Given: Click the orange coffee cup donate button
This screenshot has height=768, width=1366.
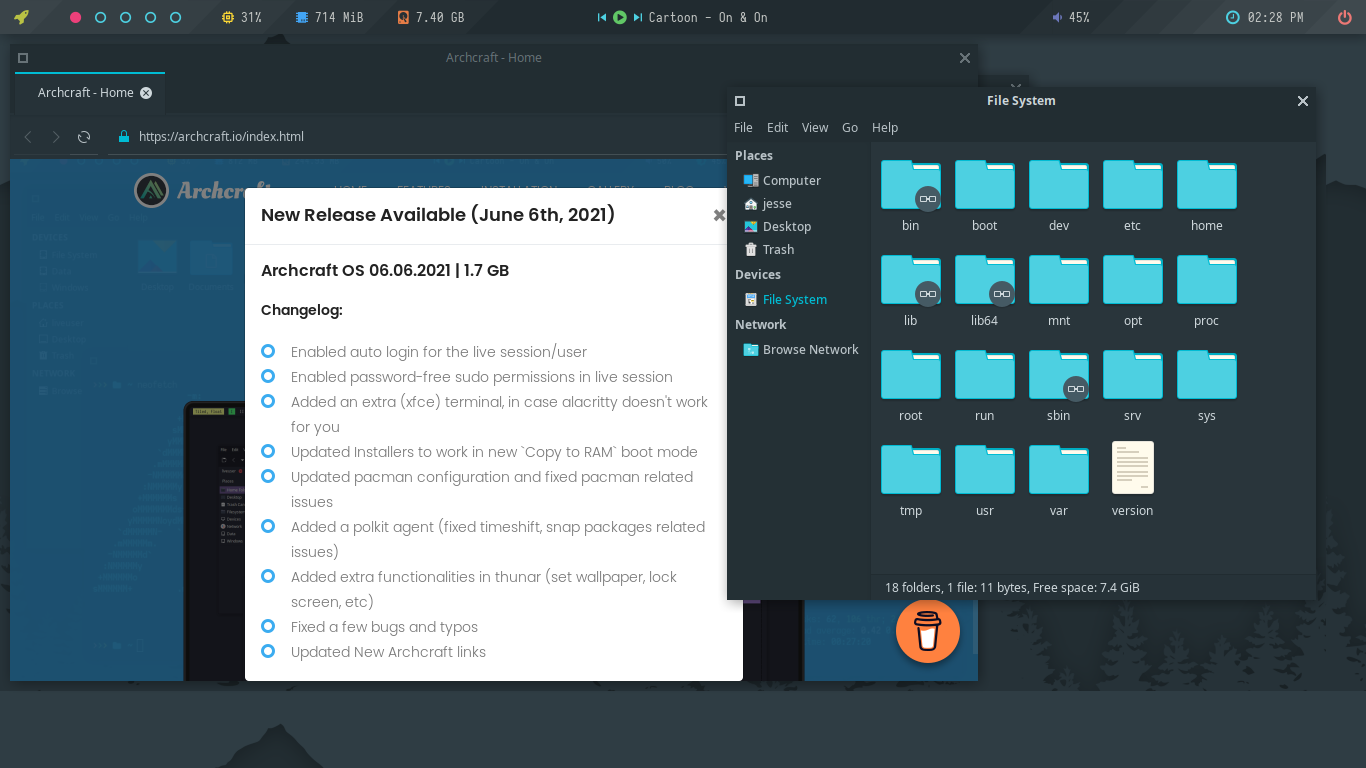Looking at the screenshot, I should [x=928, y=631].
